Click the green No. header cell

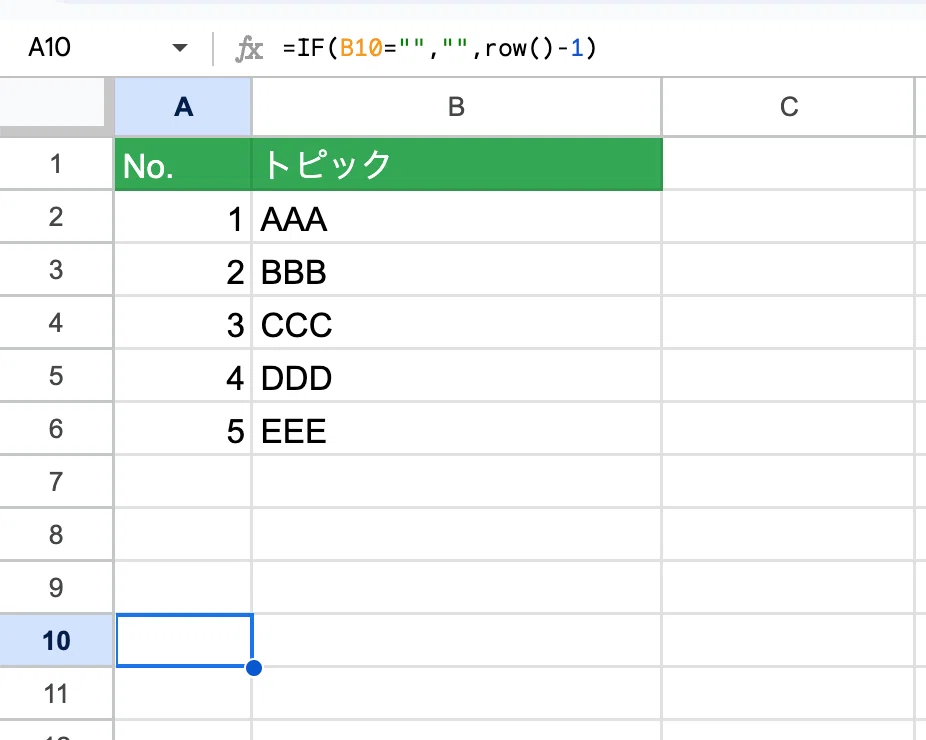coord(183,164)
